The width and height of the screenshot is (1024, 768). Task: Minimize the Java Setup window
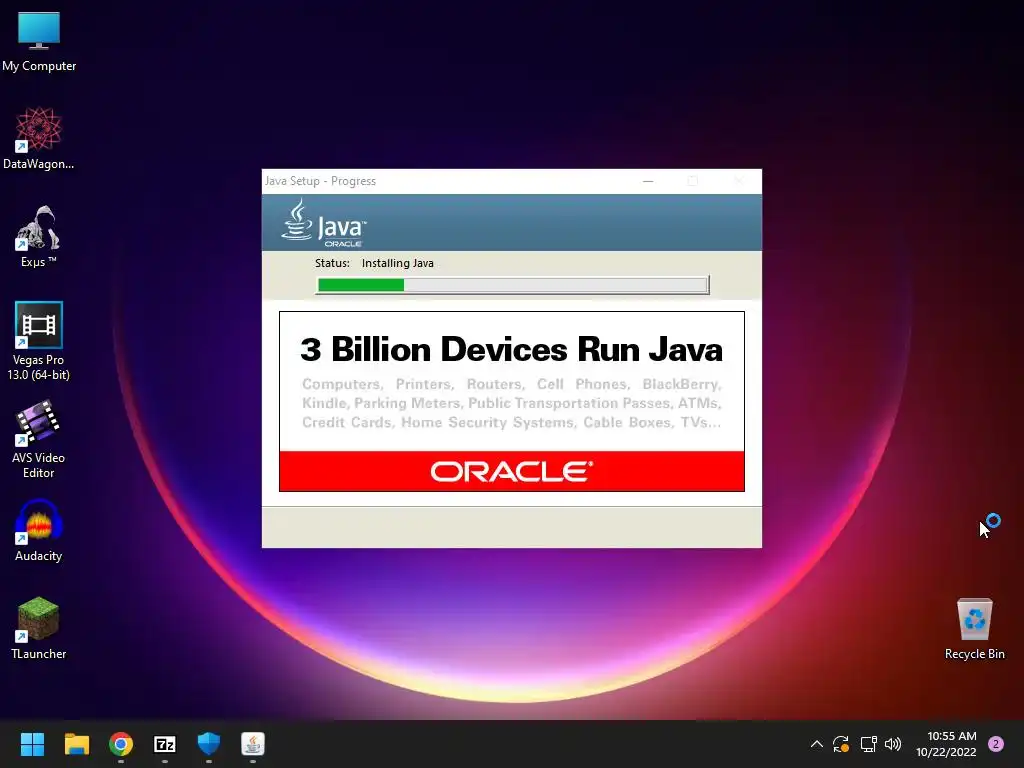tap(648, 181)
